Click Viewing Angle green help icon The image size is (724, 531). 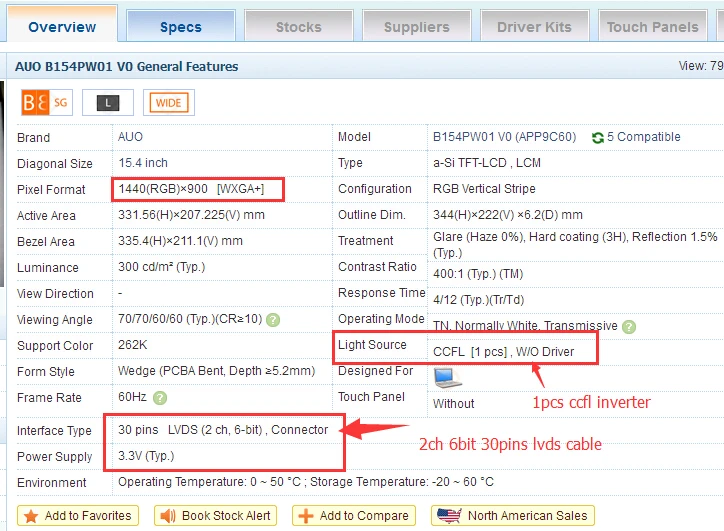[x=273, y=320]
